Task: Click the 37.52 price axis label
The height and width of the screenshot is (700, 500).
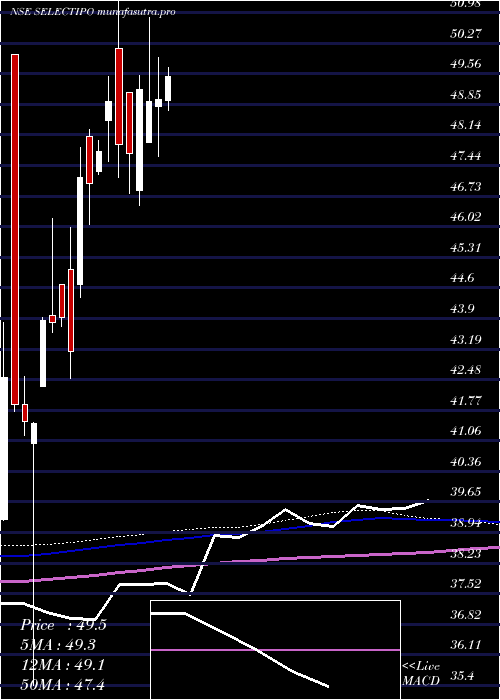Action: point(466,584)
